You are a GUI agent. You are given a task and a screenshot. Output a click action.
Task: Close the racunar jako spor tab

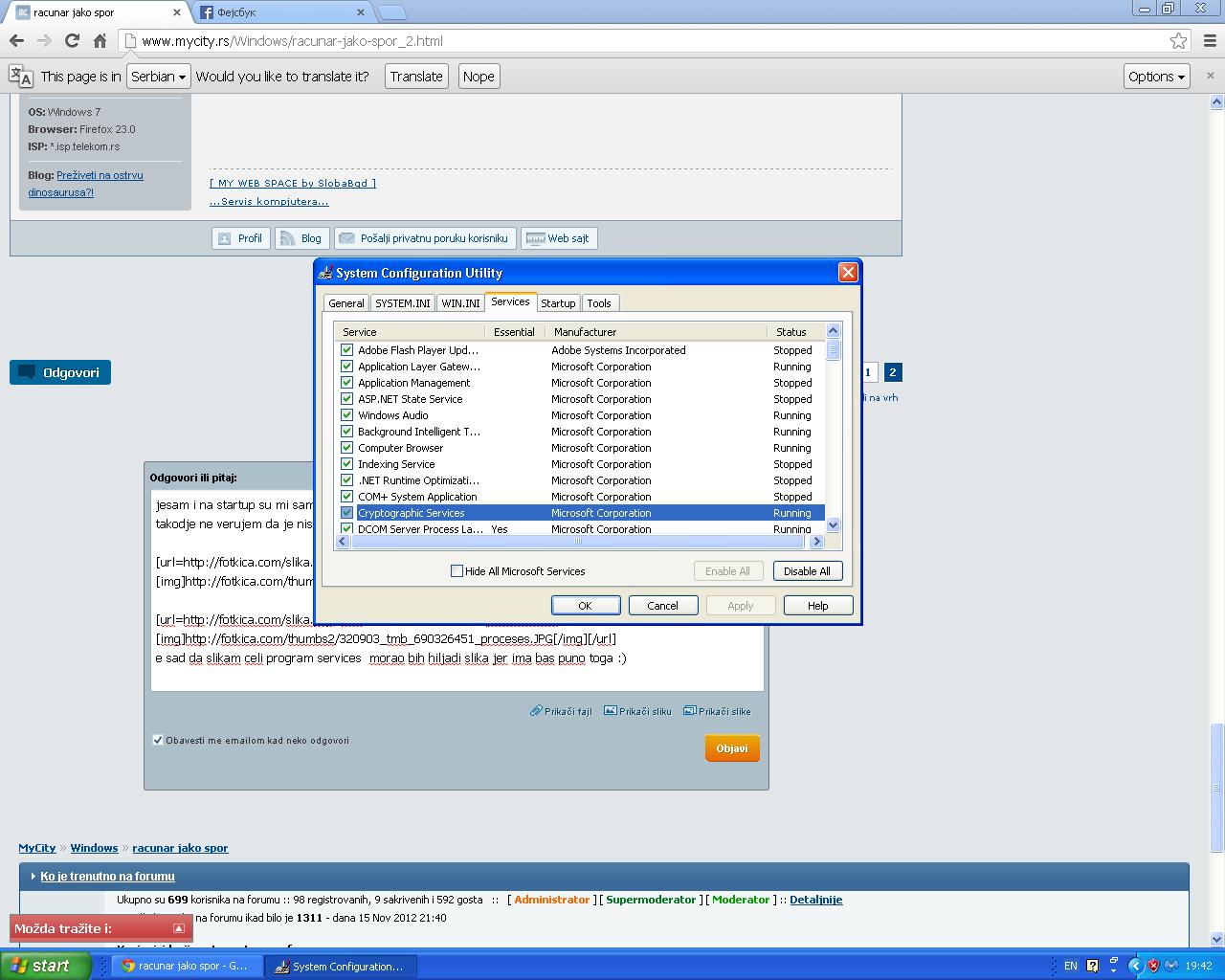tap(177, 12)
